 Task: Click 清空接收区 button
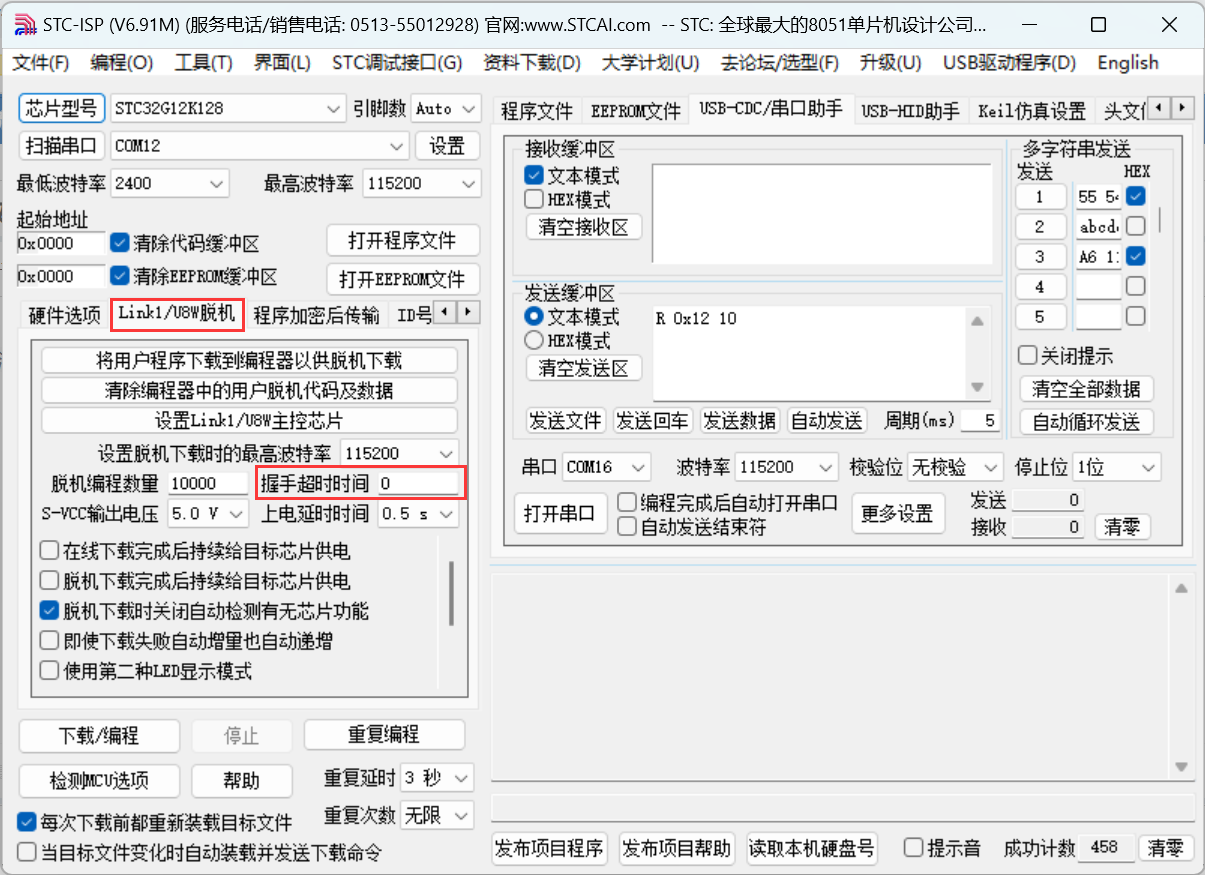[x=584, y=227]
